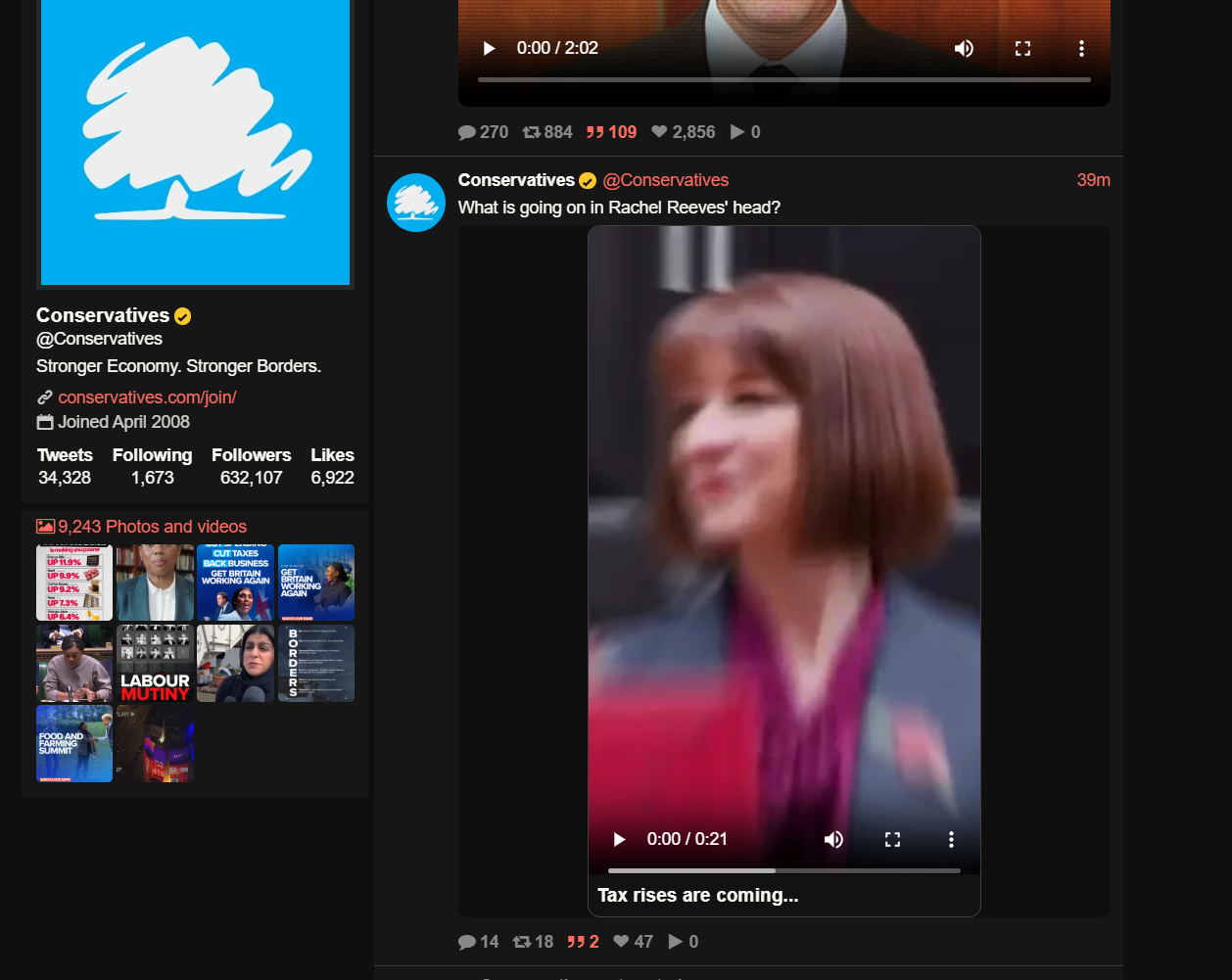Click the tweet text about Rachel Reeves' head
Image resolution: width=1232 pixels, height=980 pixels.
click(x=619, y=208)
